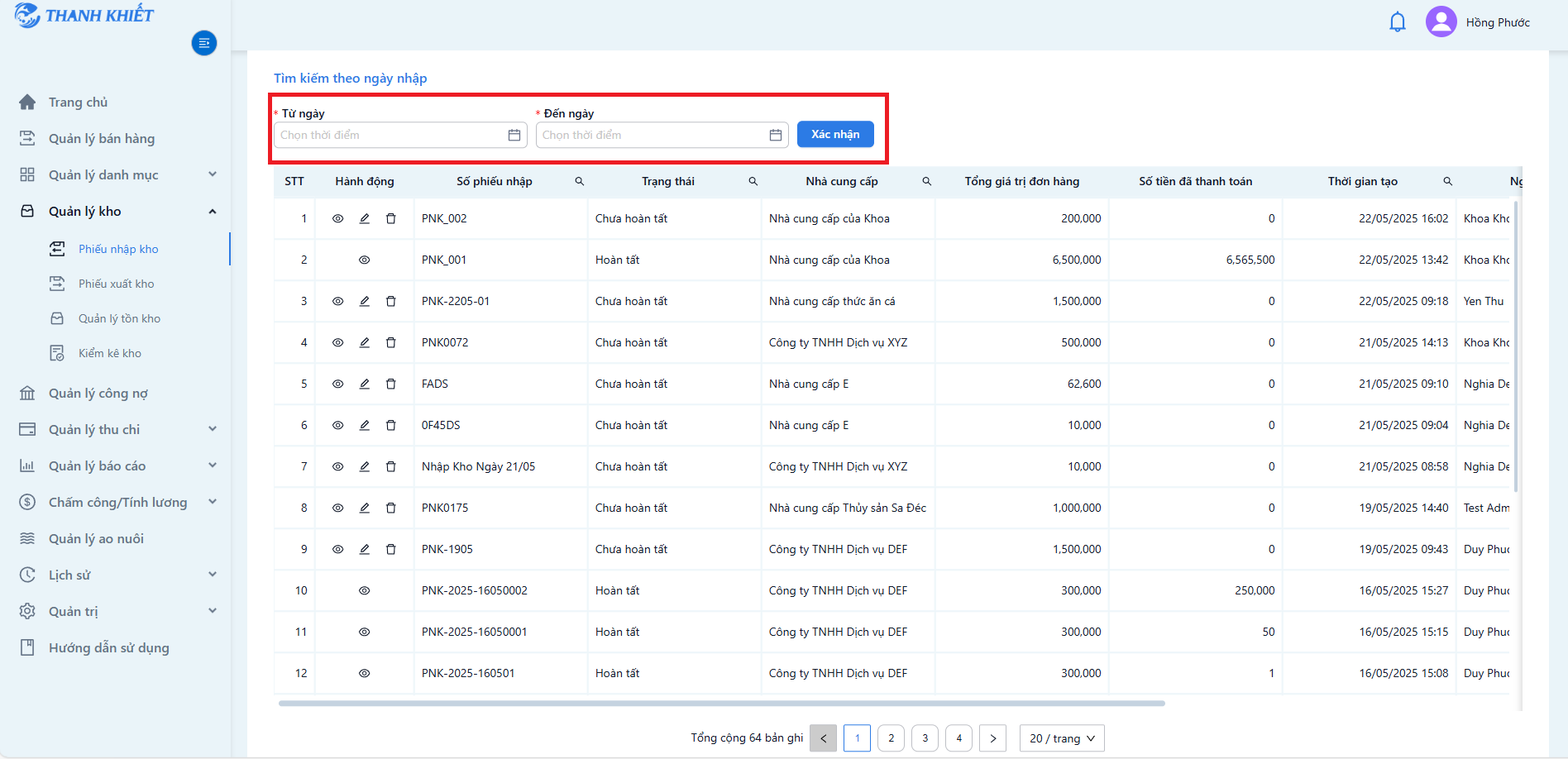The image size is (1568, 759).
Task: Open the calendar icon in Đến ngày field
Action: (776, 135)
